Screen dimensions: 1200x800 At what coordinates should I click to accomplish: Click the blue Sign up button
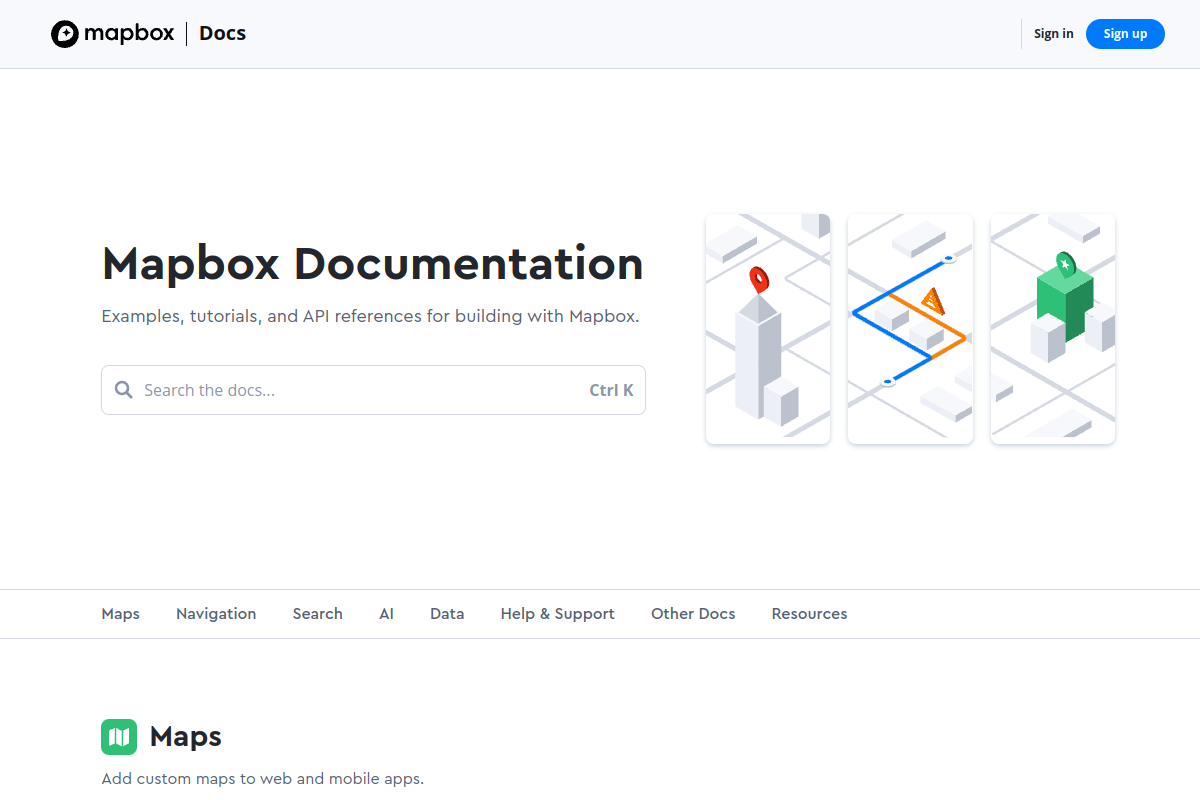pyautogui.click(x=1125, y=34)
